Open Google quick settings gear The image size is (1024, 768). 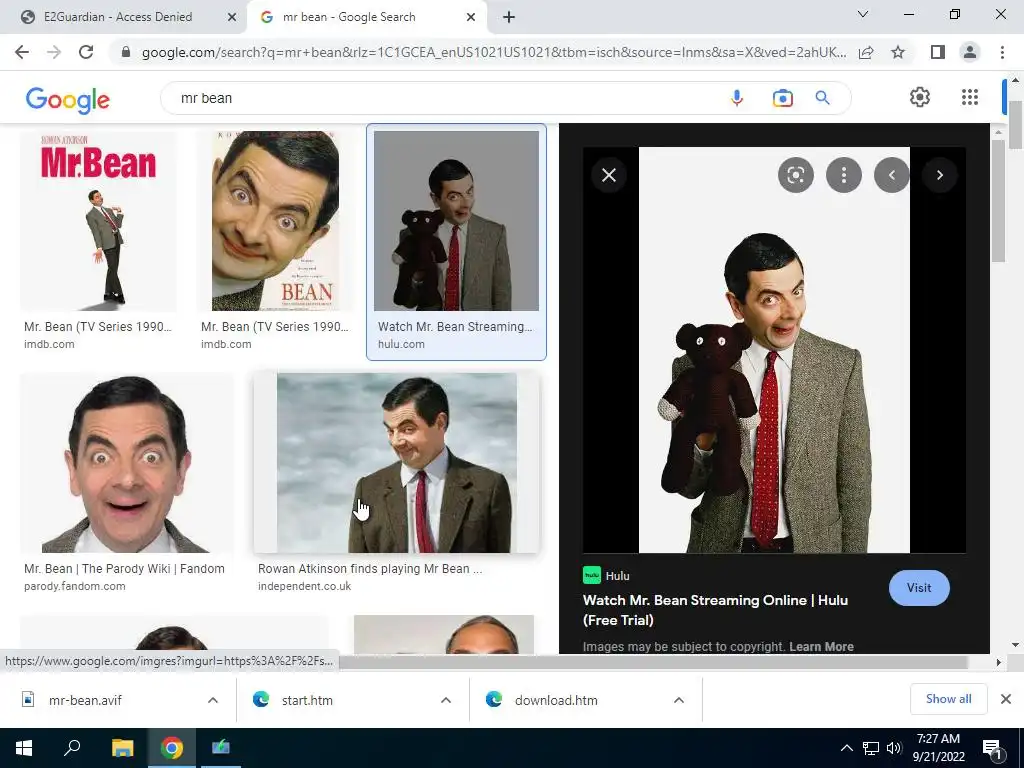(x=920, y=97)
